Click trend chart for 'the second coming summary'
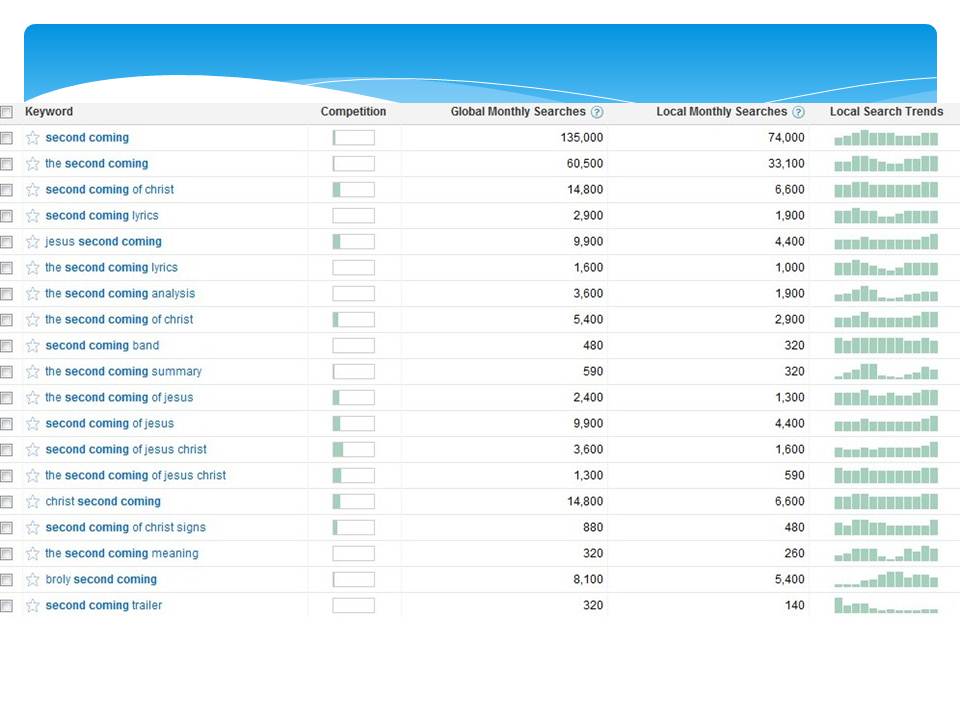Image resolution: width=960 pixels, height=720 pixels. tap(886, 372)
